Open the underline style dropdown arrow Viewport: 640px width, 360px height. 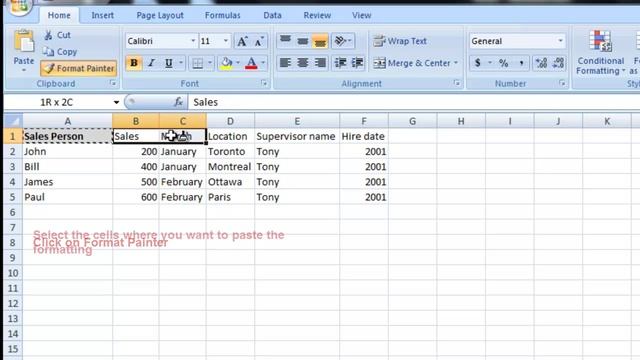click(181, 63)
